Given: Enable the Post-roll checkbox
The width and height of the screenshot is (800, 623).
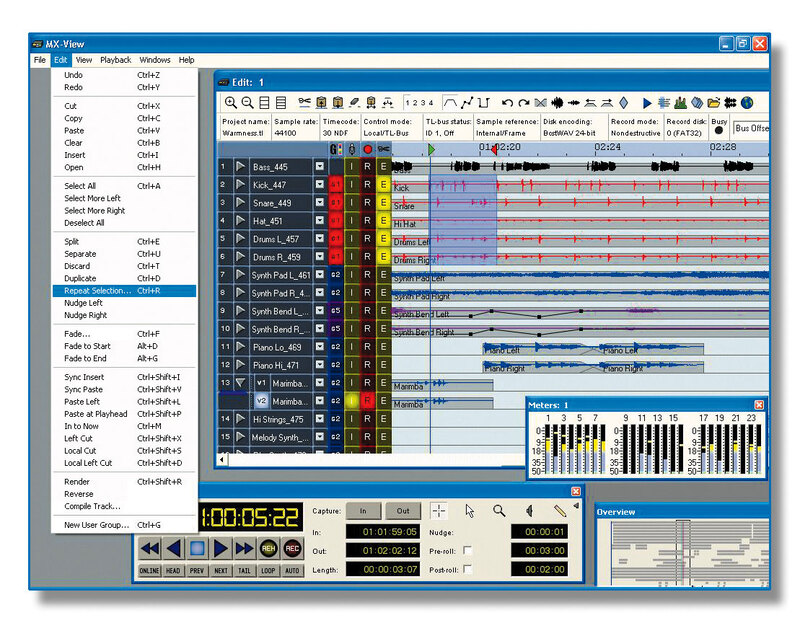Looking at the screenshot, I should point(467,569).
